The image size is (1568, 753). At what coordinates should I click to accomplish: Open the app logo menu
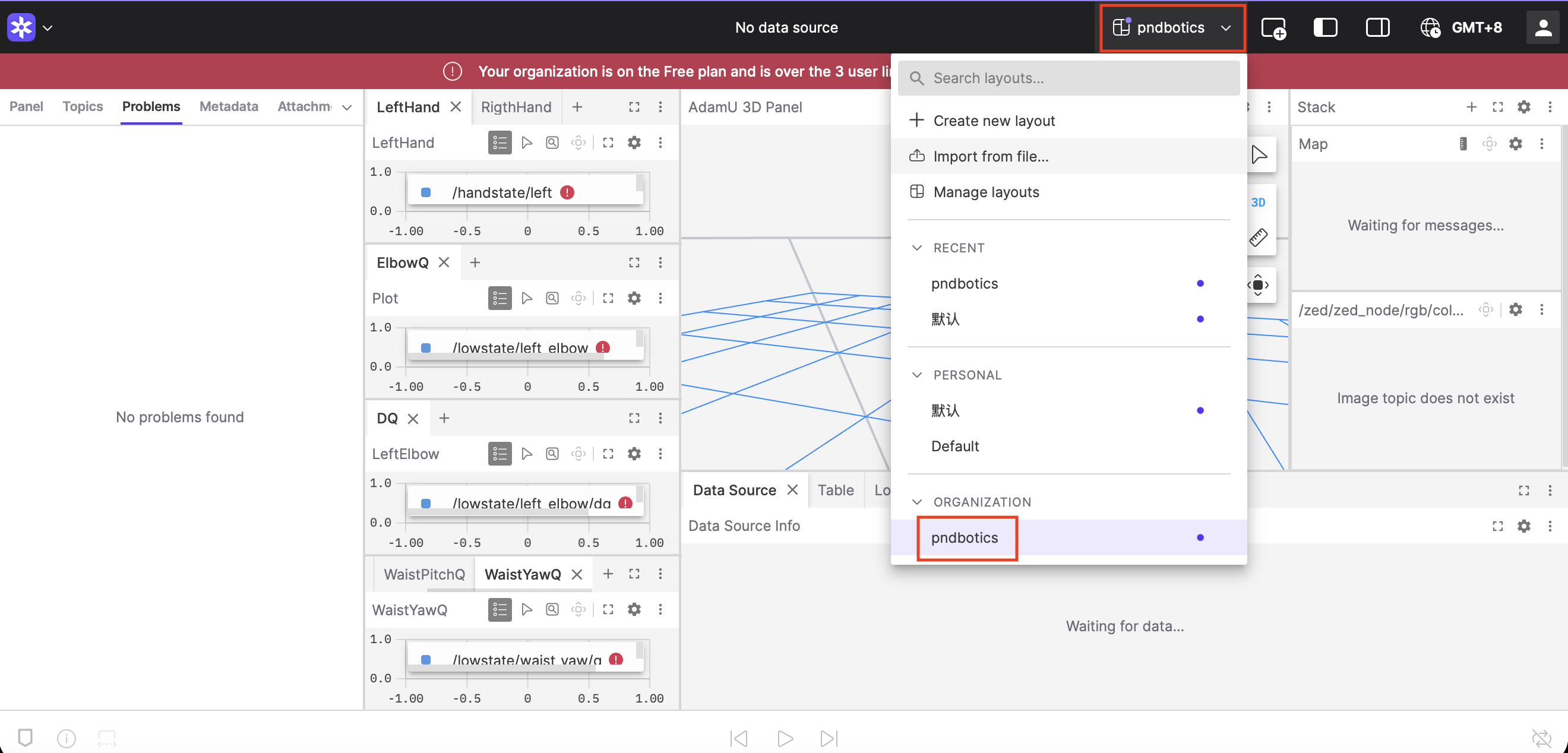(29, 27)
